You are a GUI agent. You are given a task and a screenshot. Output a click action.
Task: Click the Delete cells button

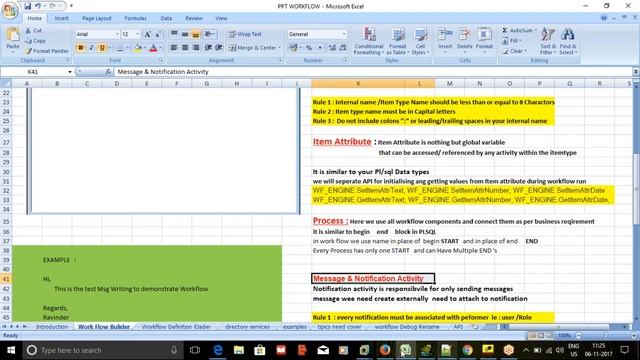click(464, 40)
